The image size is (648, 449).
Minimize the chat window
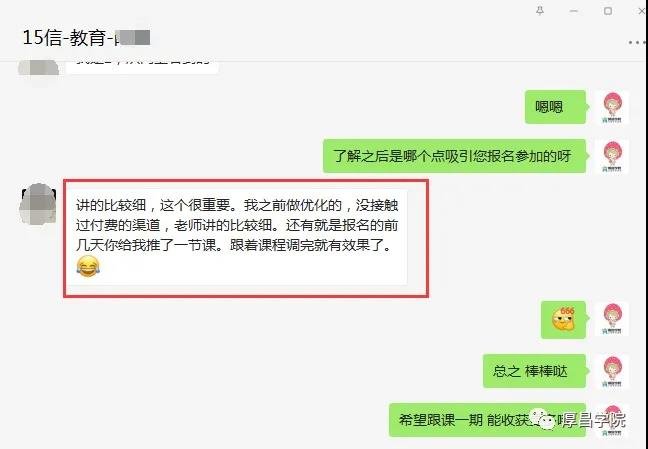pyautogui.click(x=574, y=11)
